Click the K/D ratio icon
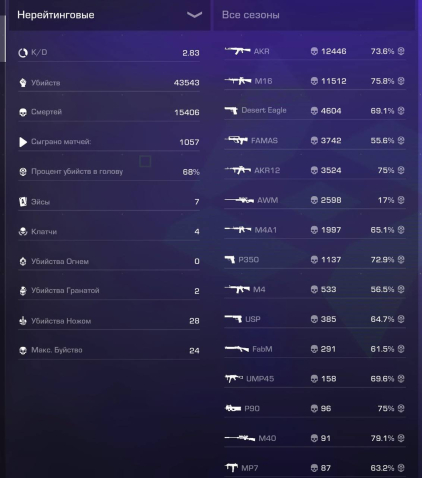The image size is (422, 478). tap(23, 53)
